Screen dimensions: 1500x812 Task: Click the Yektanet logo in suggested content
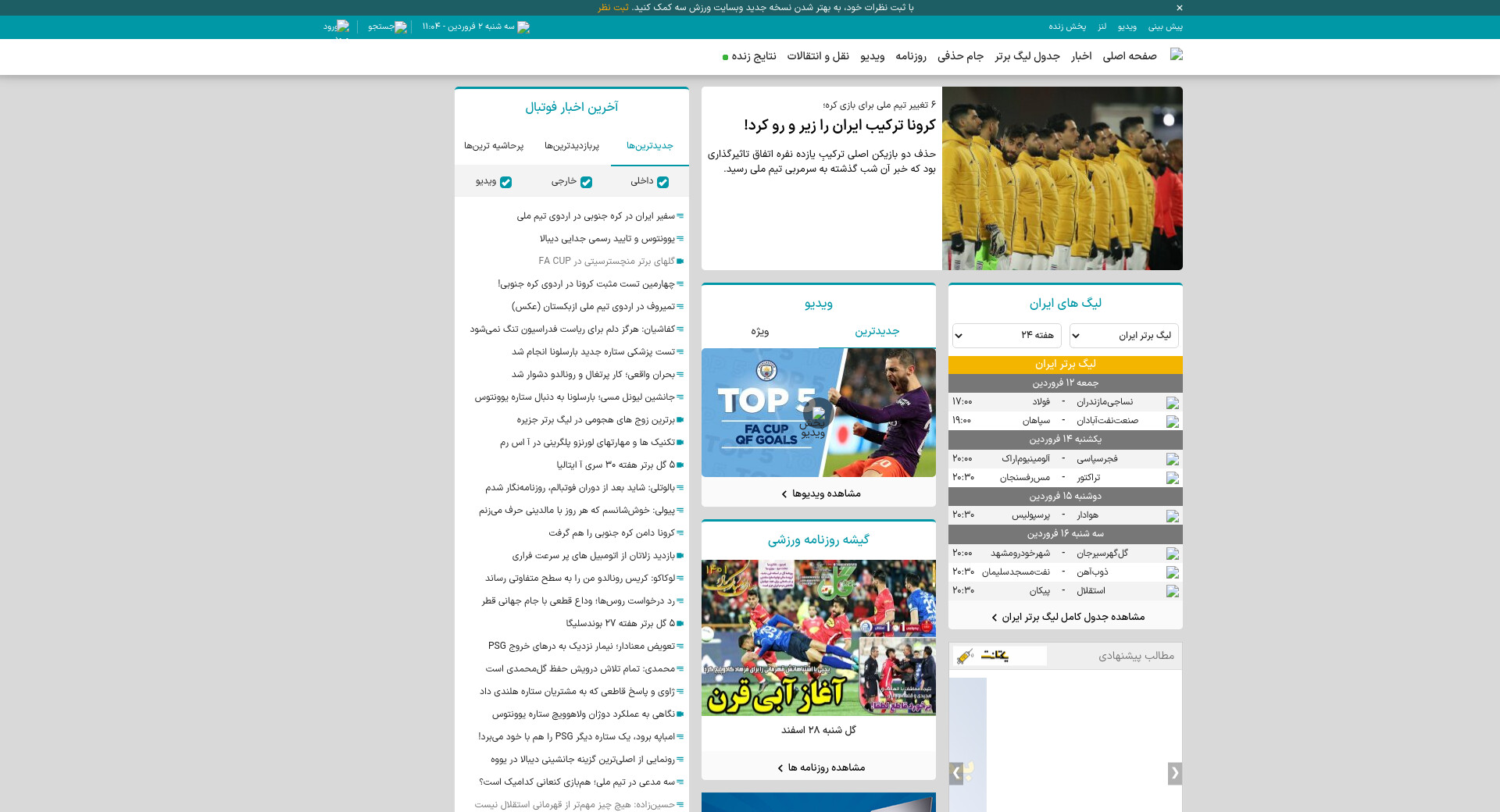(999, 656)
